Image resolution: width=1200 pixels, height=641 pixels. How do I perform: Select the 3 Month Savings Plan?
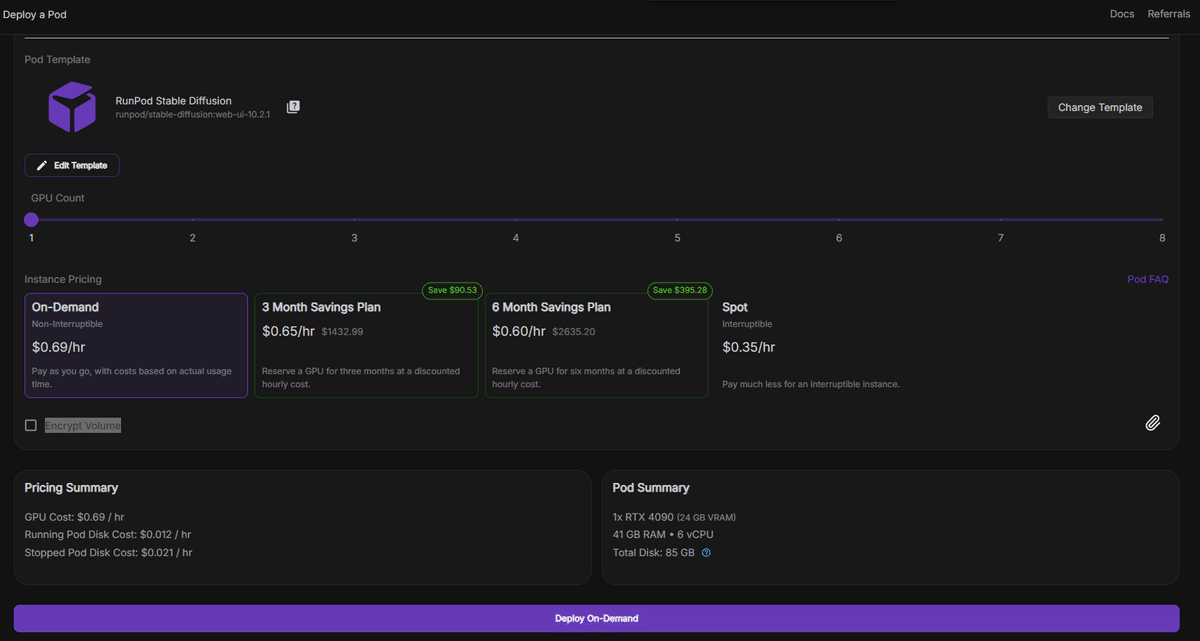366,345
